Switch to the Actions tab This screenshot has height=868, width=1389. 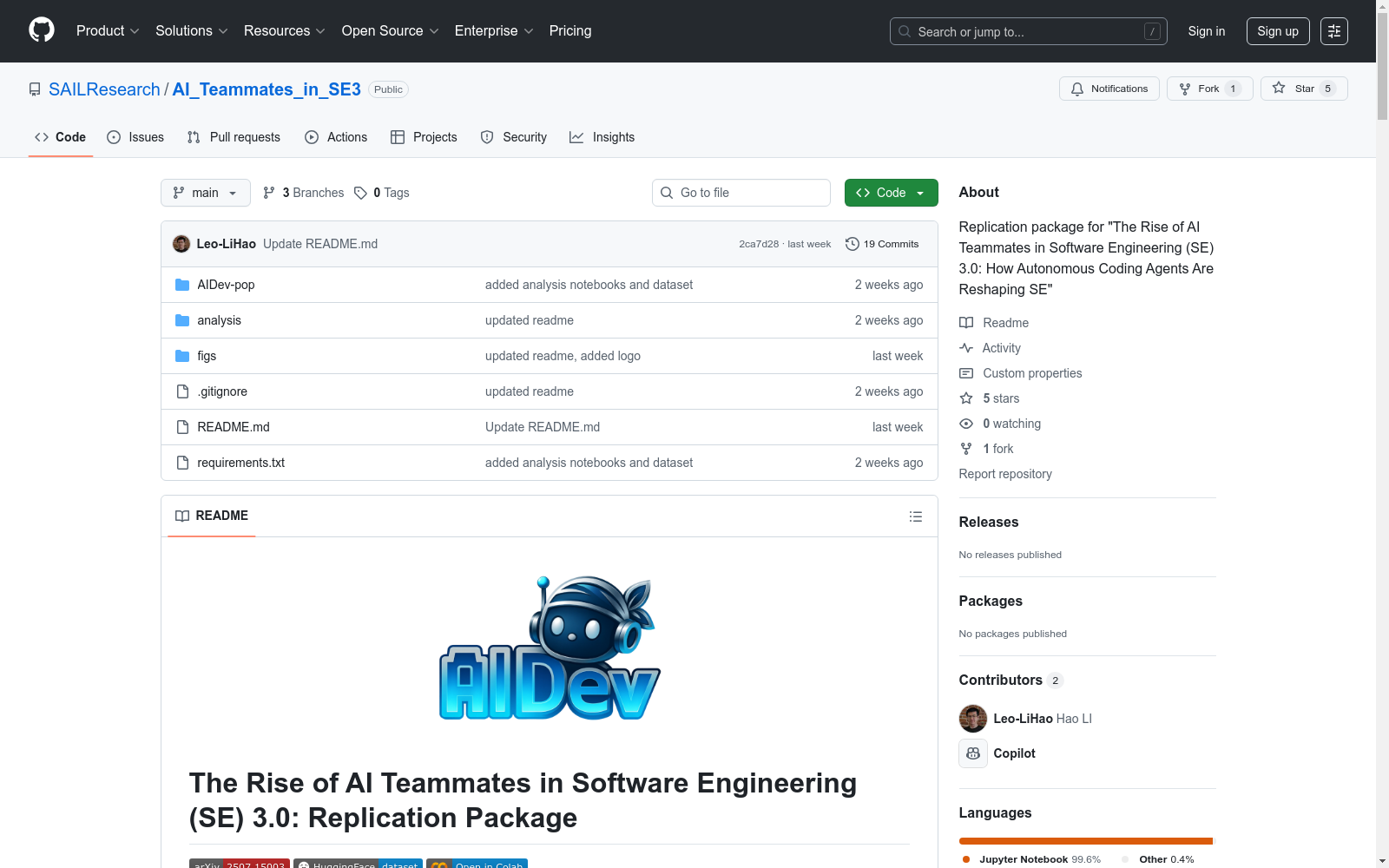tap(336, 137)
